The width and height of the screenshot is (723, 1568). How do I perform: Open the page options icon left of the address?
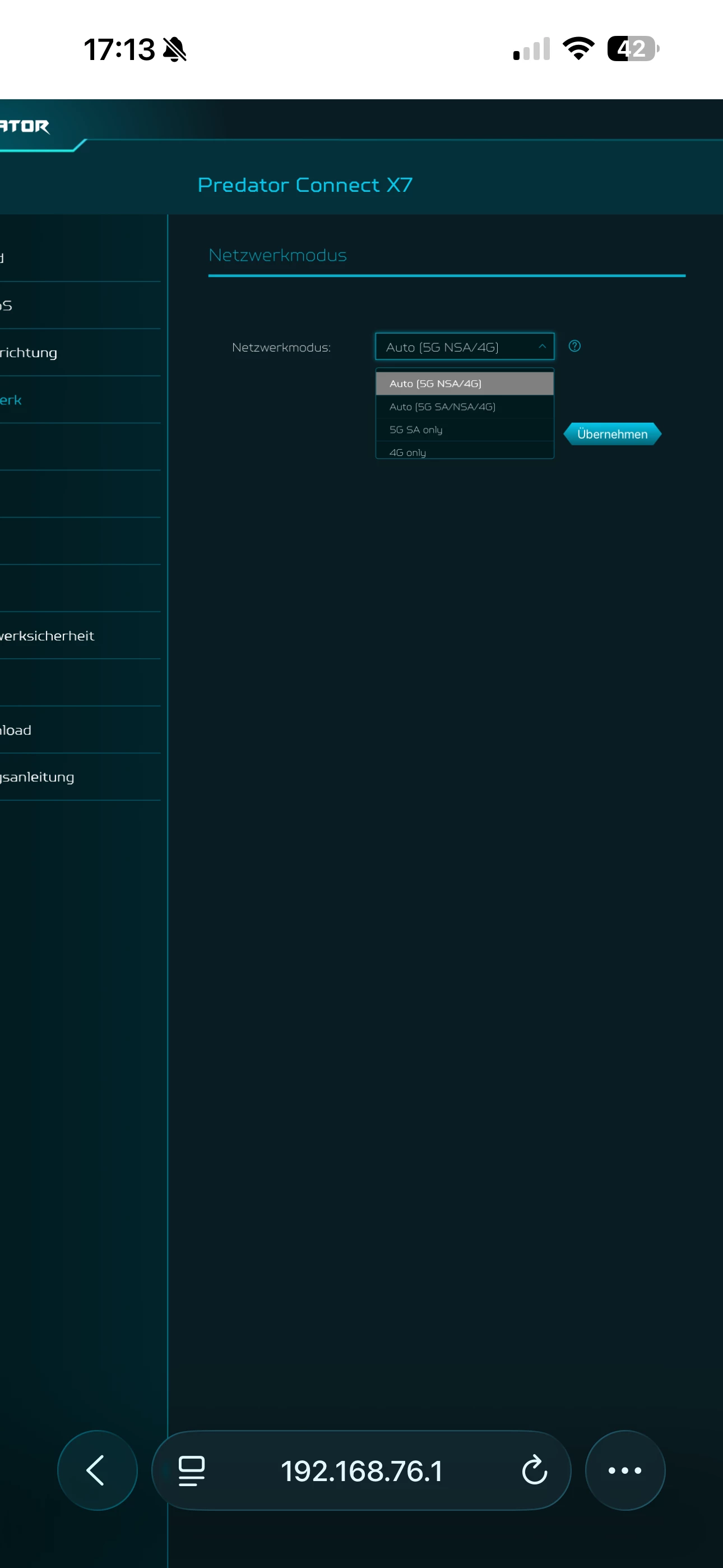point(191,1470)
